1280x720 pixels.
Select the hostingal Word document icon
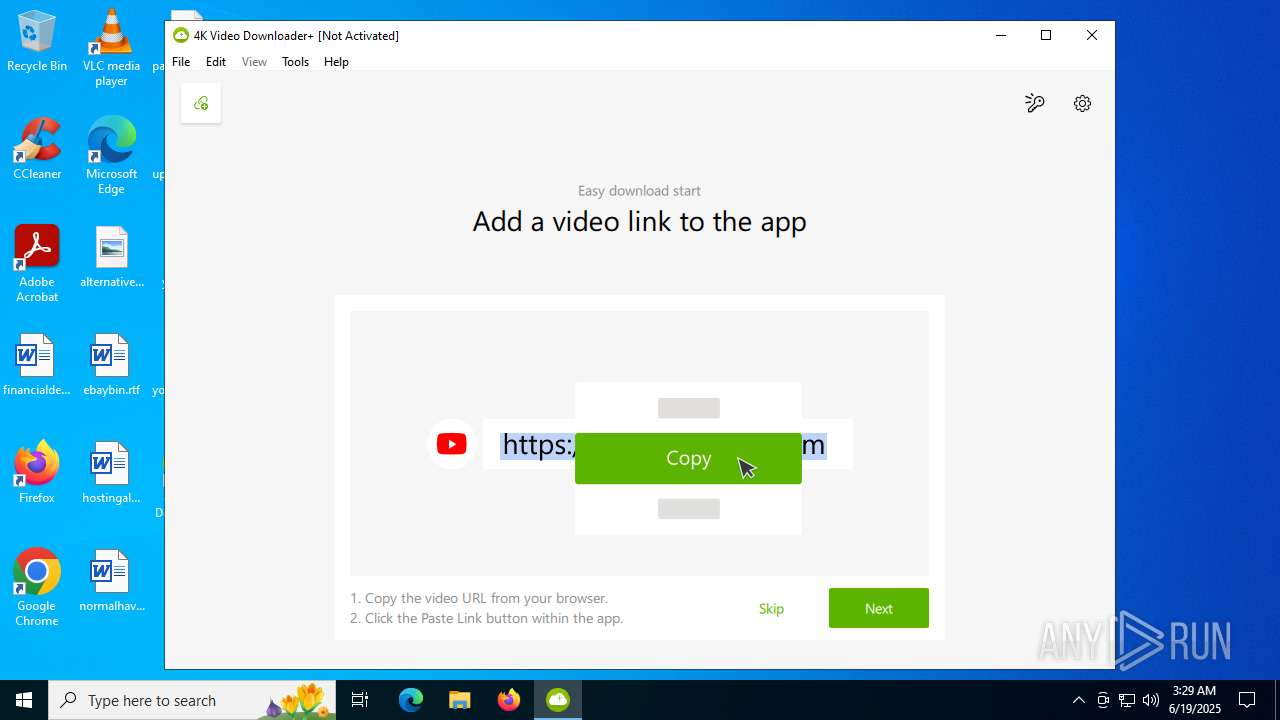(x=111, y=474)
